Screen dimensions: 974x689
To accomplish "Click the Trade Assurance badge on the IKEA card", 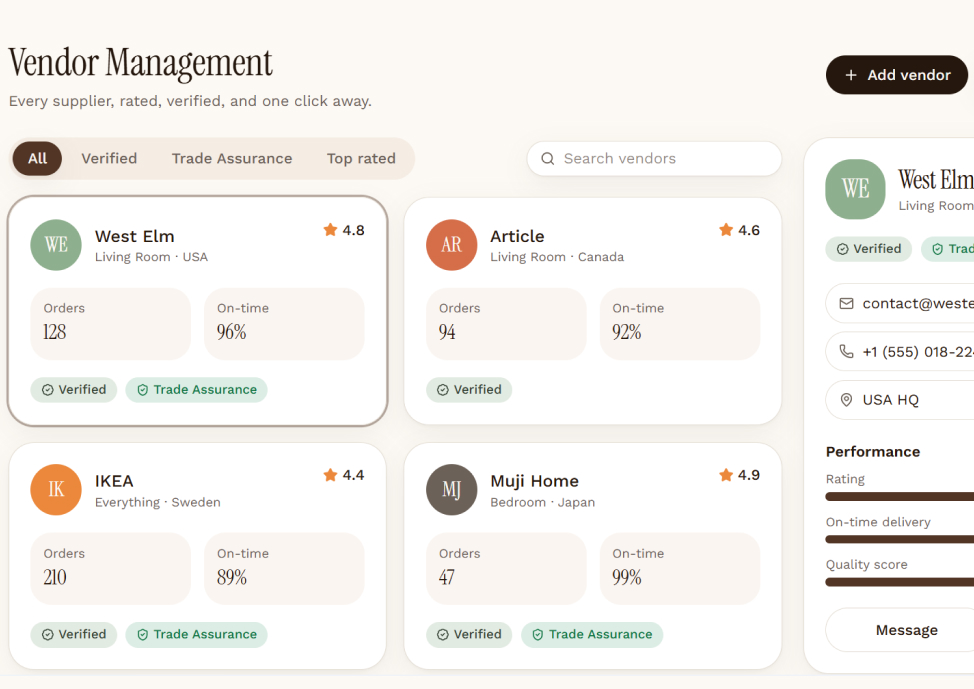I will [196, 634].
